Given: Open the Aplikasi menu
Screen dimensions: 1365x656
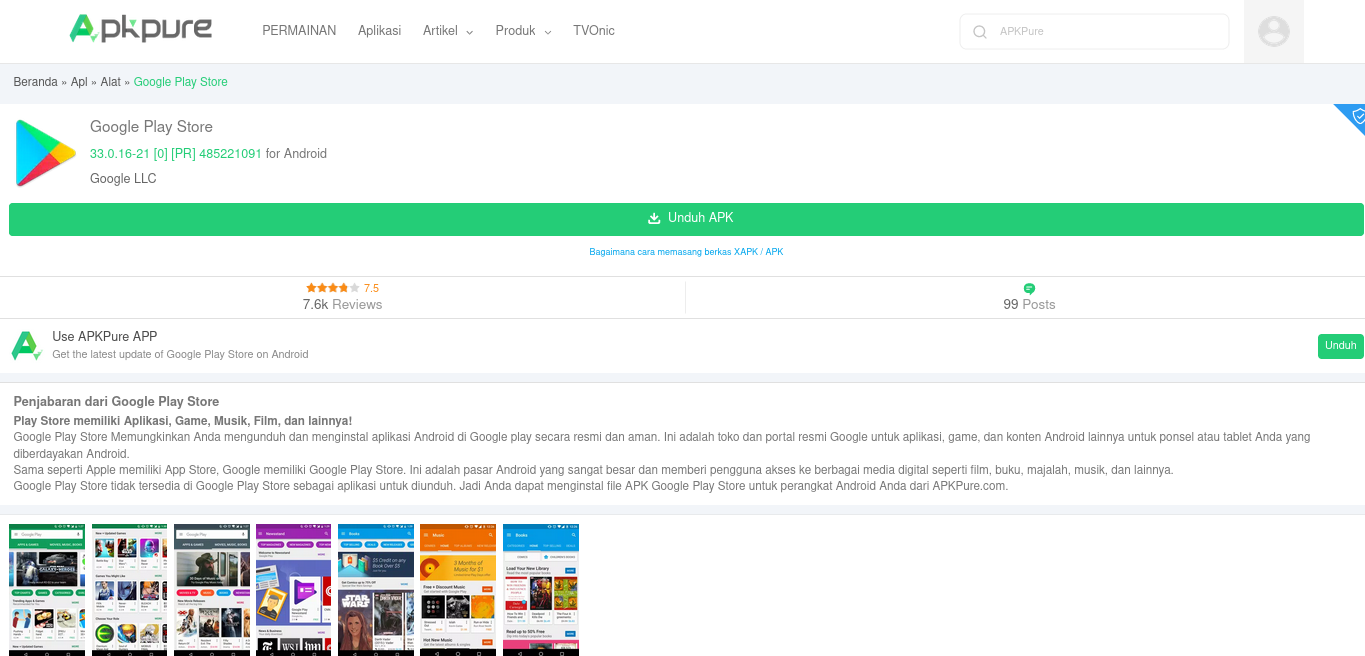Looking at the screenshot, I should point(379,31).
